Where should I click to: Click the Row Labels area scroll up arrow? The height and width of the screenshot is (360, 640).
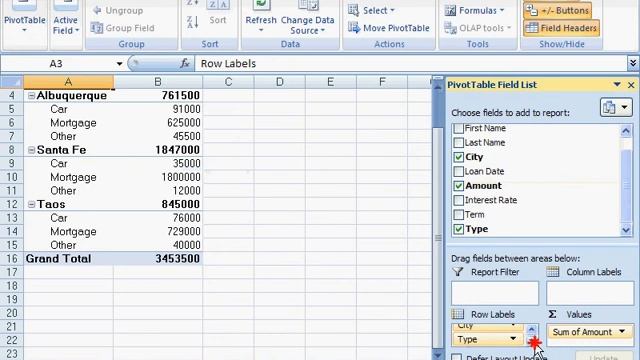[x=531, y=329]
